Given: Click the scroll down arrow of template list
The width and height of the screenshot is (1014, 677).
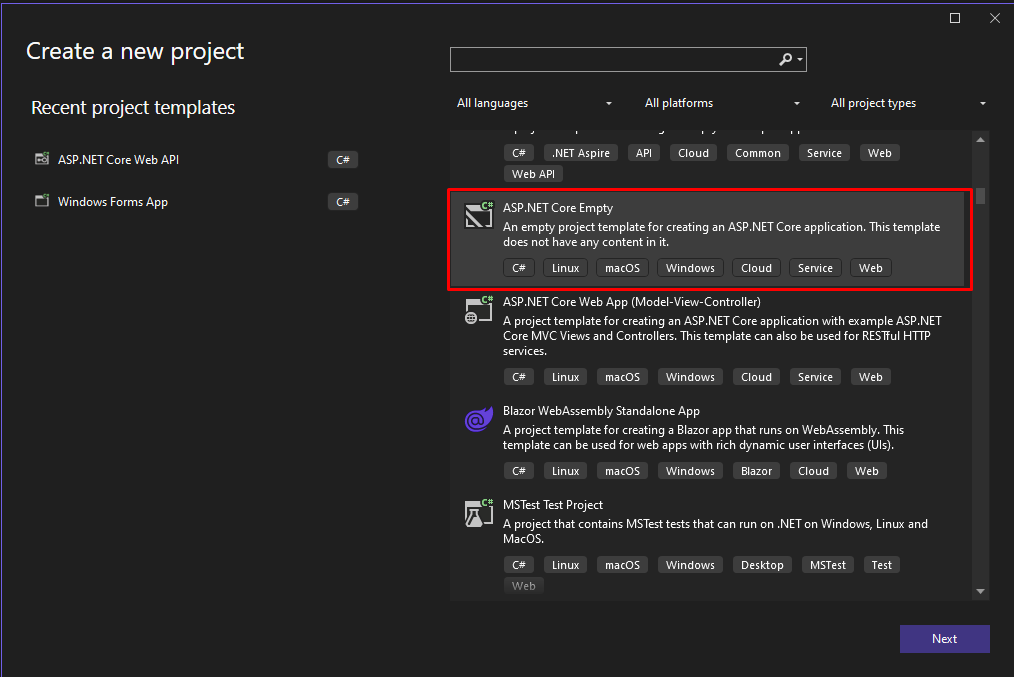Looking at the screenshot, I should coord(980,591).
